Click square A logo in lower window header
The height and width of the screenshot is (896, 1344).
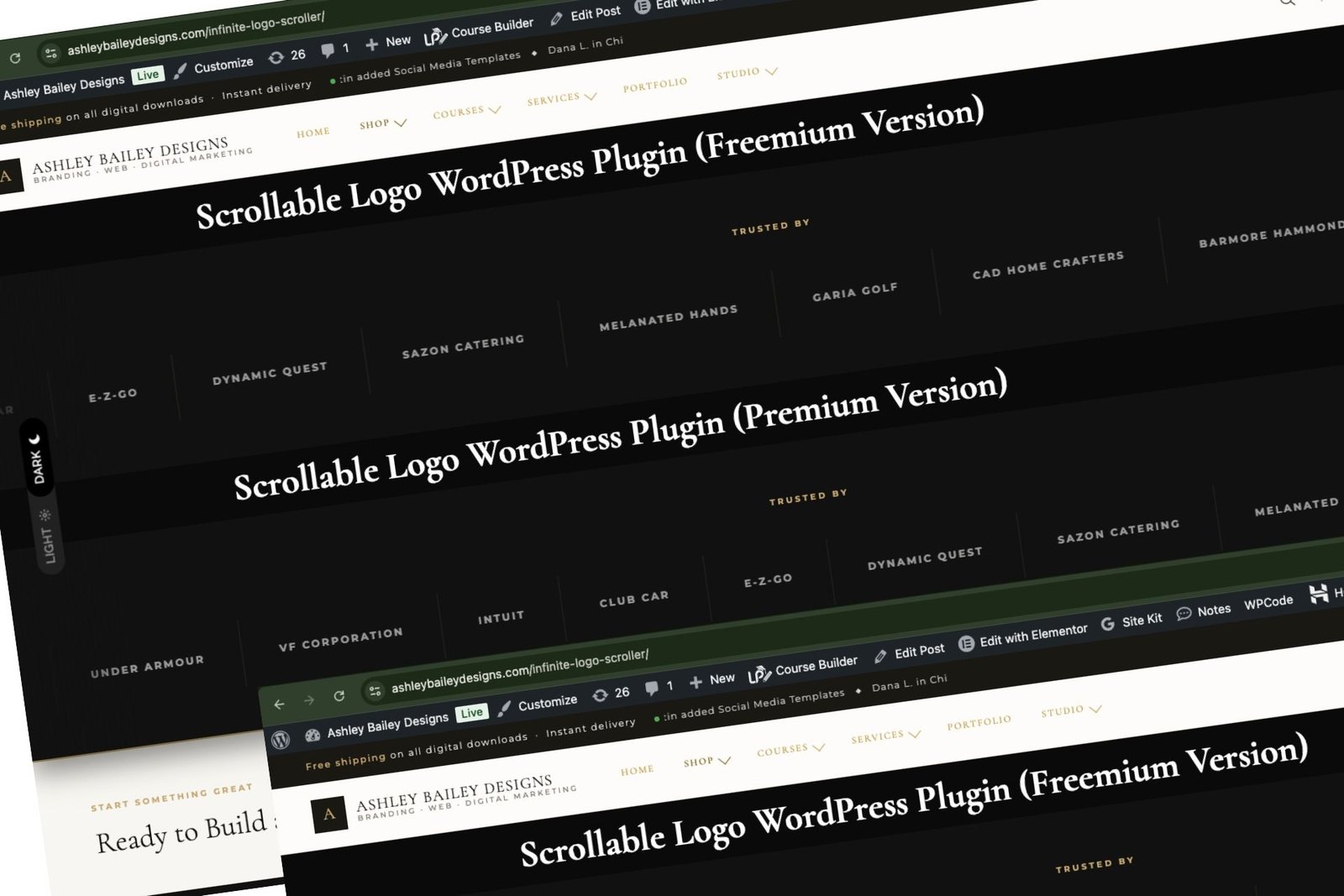[x=329, y=814]
